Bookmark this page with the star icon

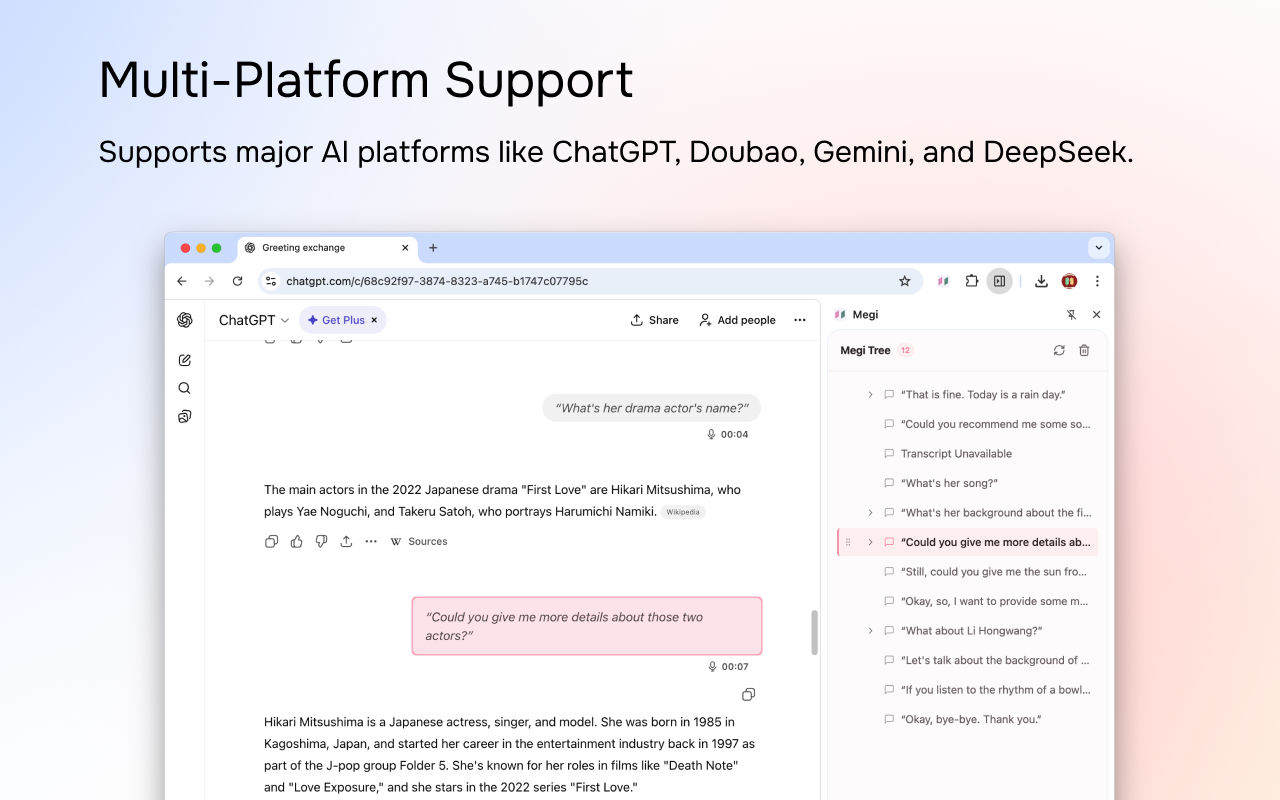pyautogui.click(x=904, y=281)
